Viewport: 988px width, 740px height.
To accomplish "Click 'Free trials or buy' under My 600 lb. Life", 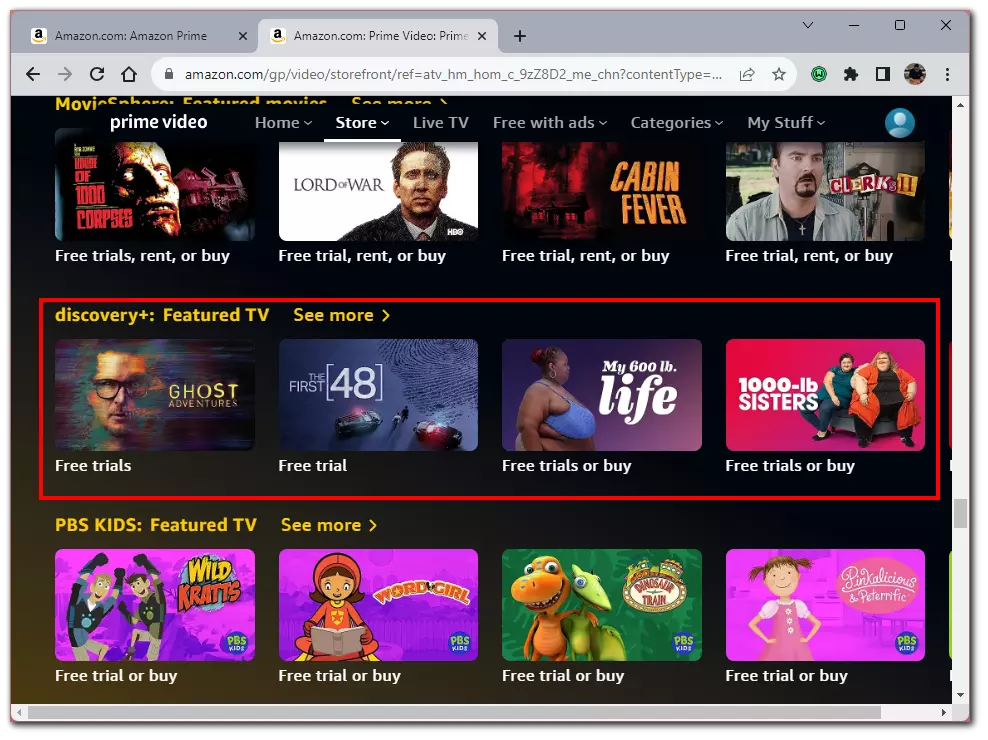I will tap(566, 466).
